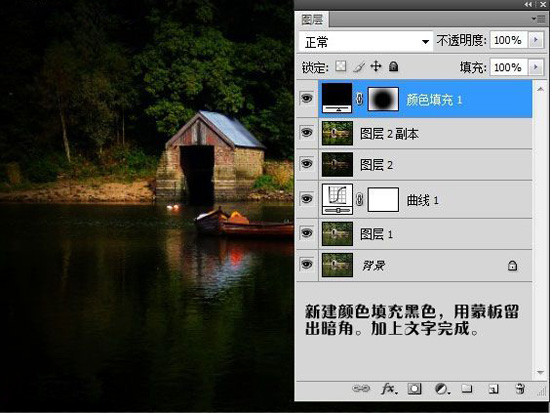
Task: Delete the layer with the trash icon
Action: (x=520, y=389)
